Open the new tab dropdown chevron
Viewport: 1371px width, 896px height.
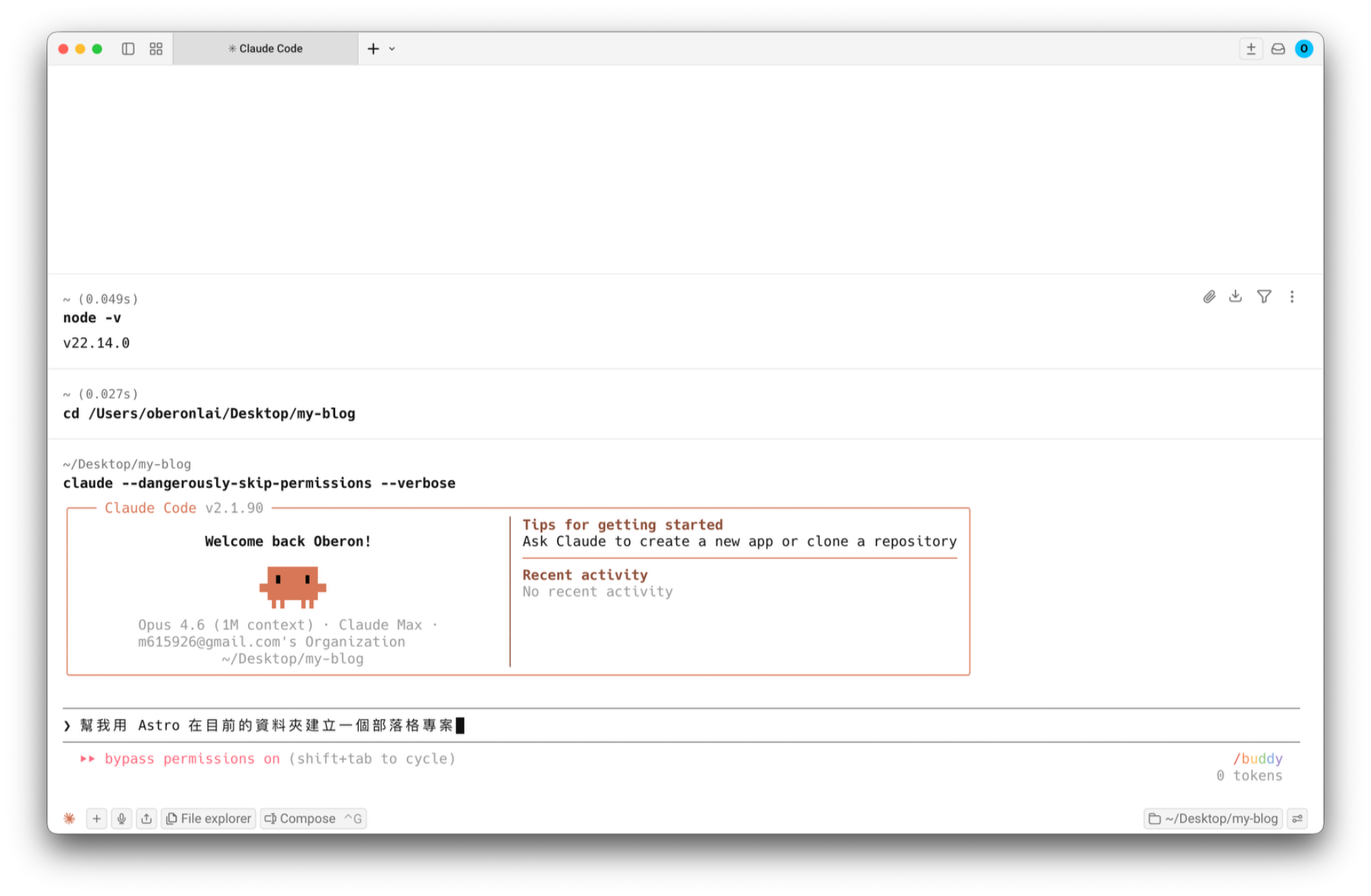392,49
